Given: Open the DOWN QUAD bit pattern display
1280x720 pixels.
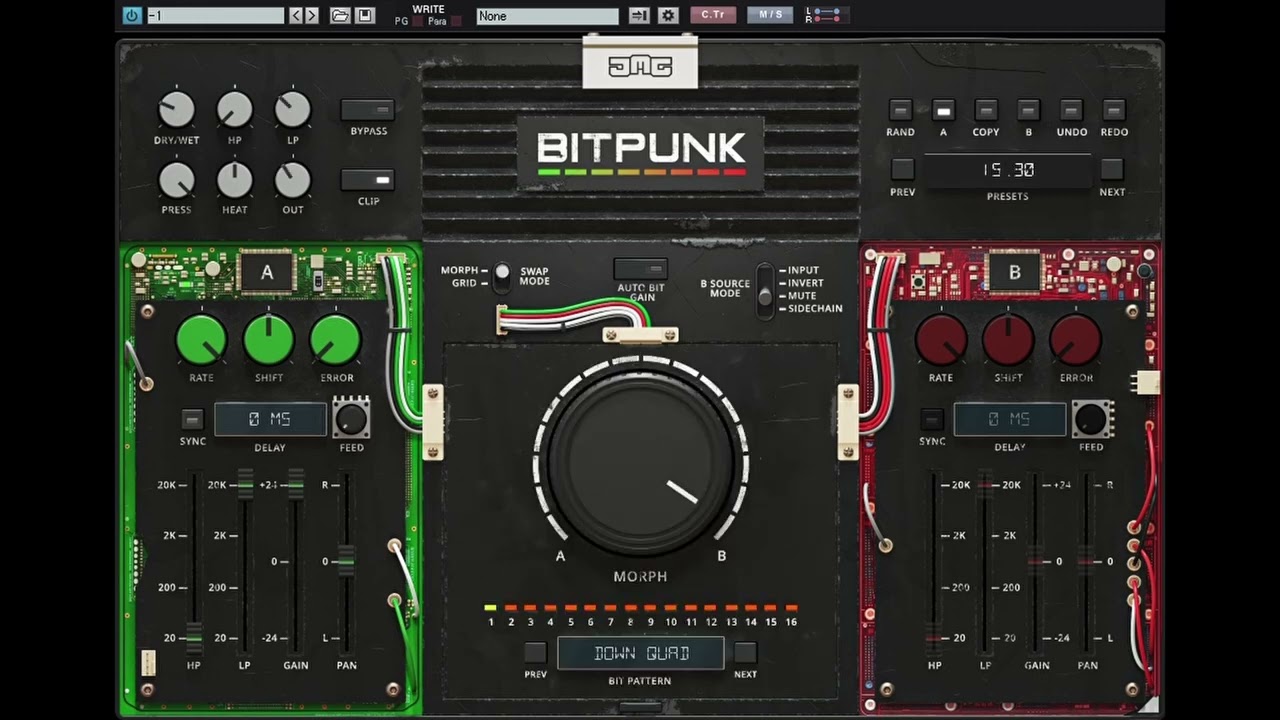Looking at the screenshot, I should point(640,653).
